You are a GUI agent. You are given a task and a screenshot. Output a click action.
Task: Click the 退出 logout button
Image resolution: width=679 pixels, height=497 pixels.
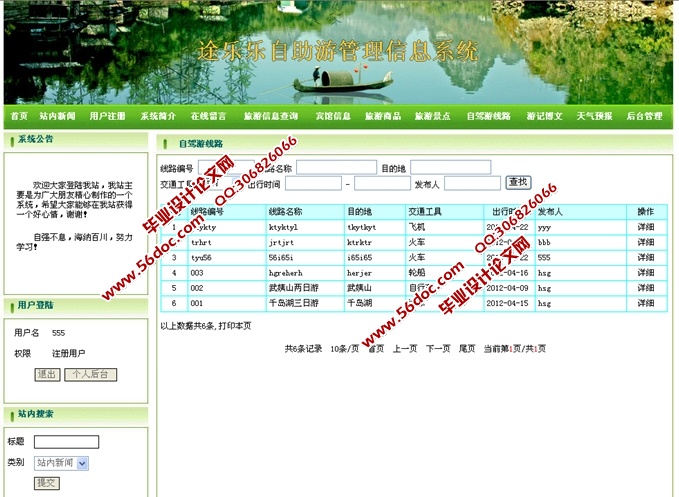[x=47, y=374]
